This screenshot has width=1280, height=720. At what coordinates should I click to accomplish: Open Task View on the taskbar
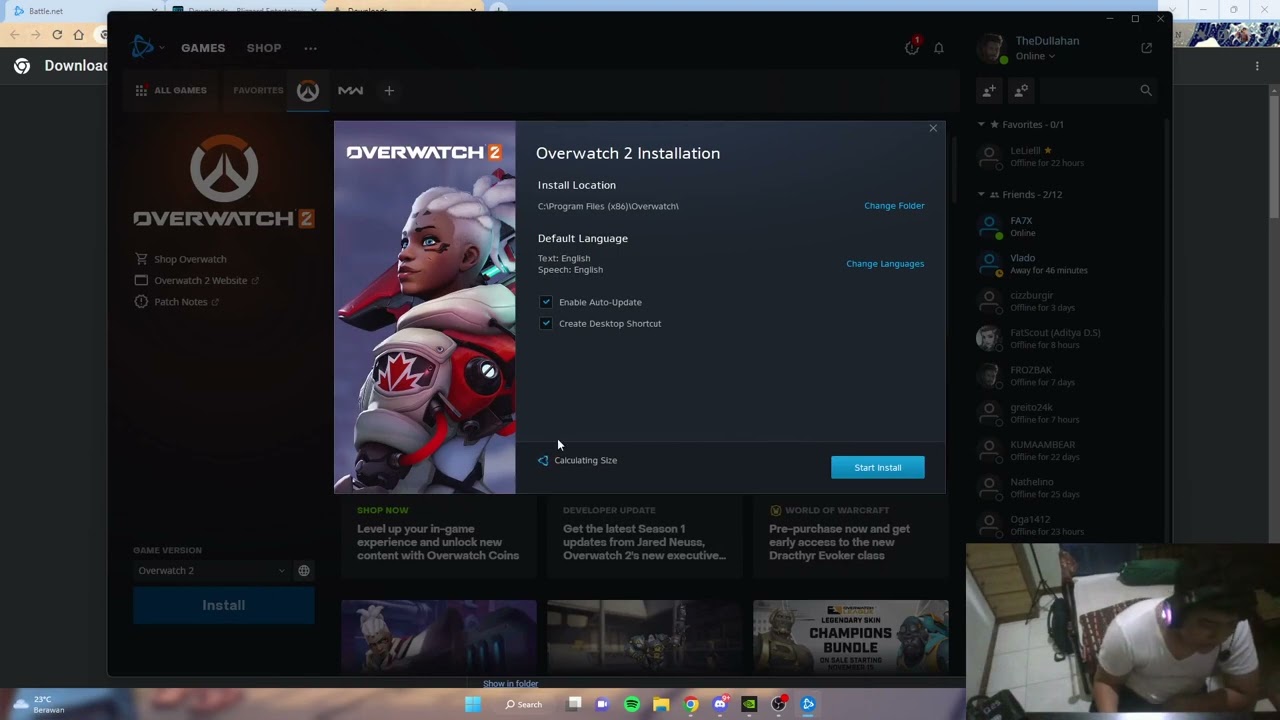coord(574,704)
